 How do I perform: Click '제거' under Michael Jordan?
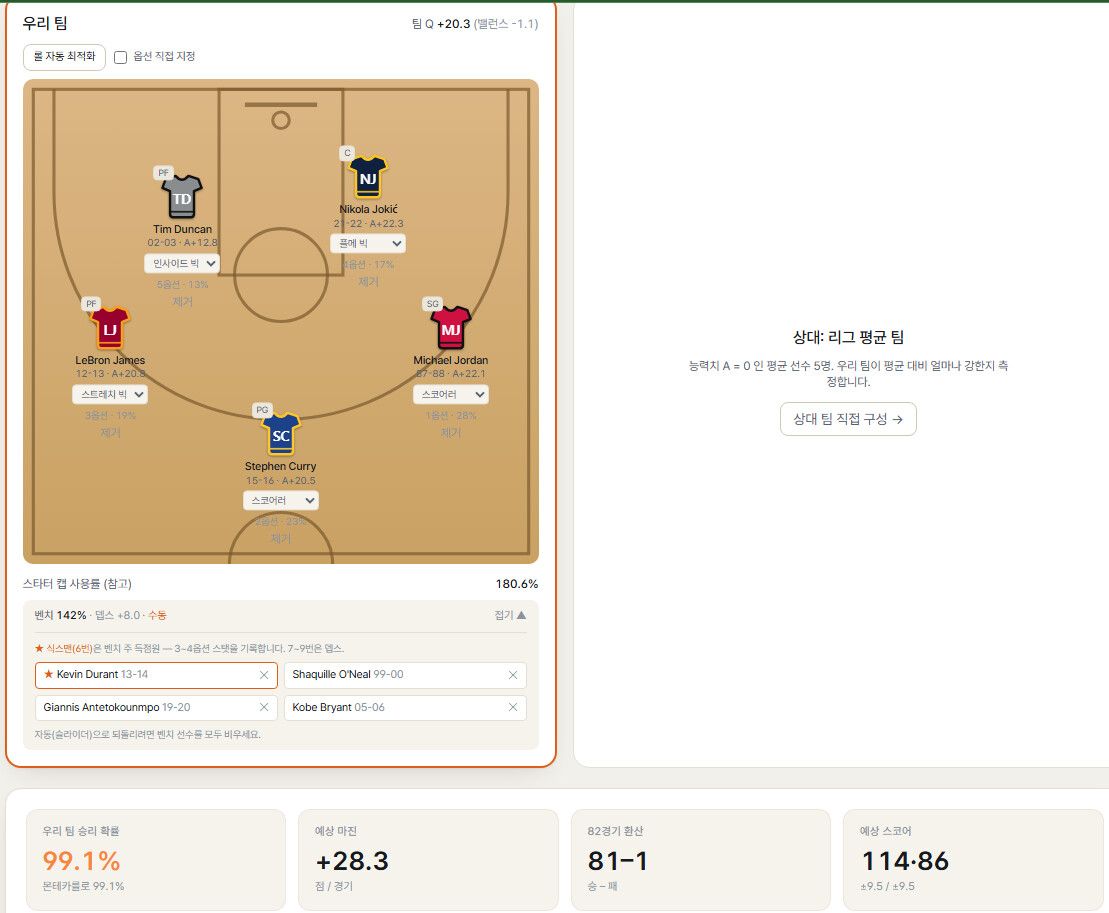tap(451, 433)
